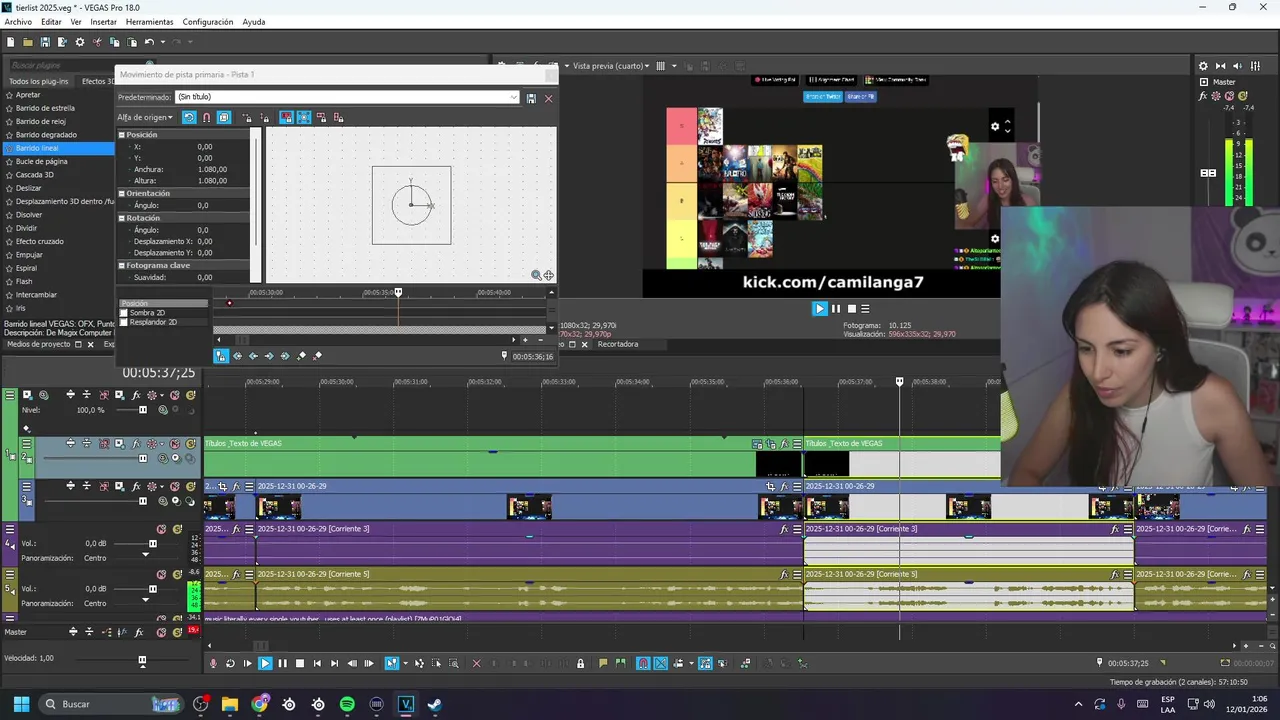Switch to the Todos los plug-ins tab
This screenshot has width=1280, height=720.
pos(39,81)
